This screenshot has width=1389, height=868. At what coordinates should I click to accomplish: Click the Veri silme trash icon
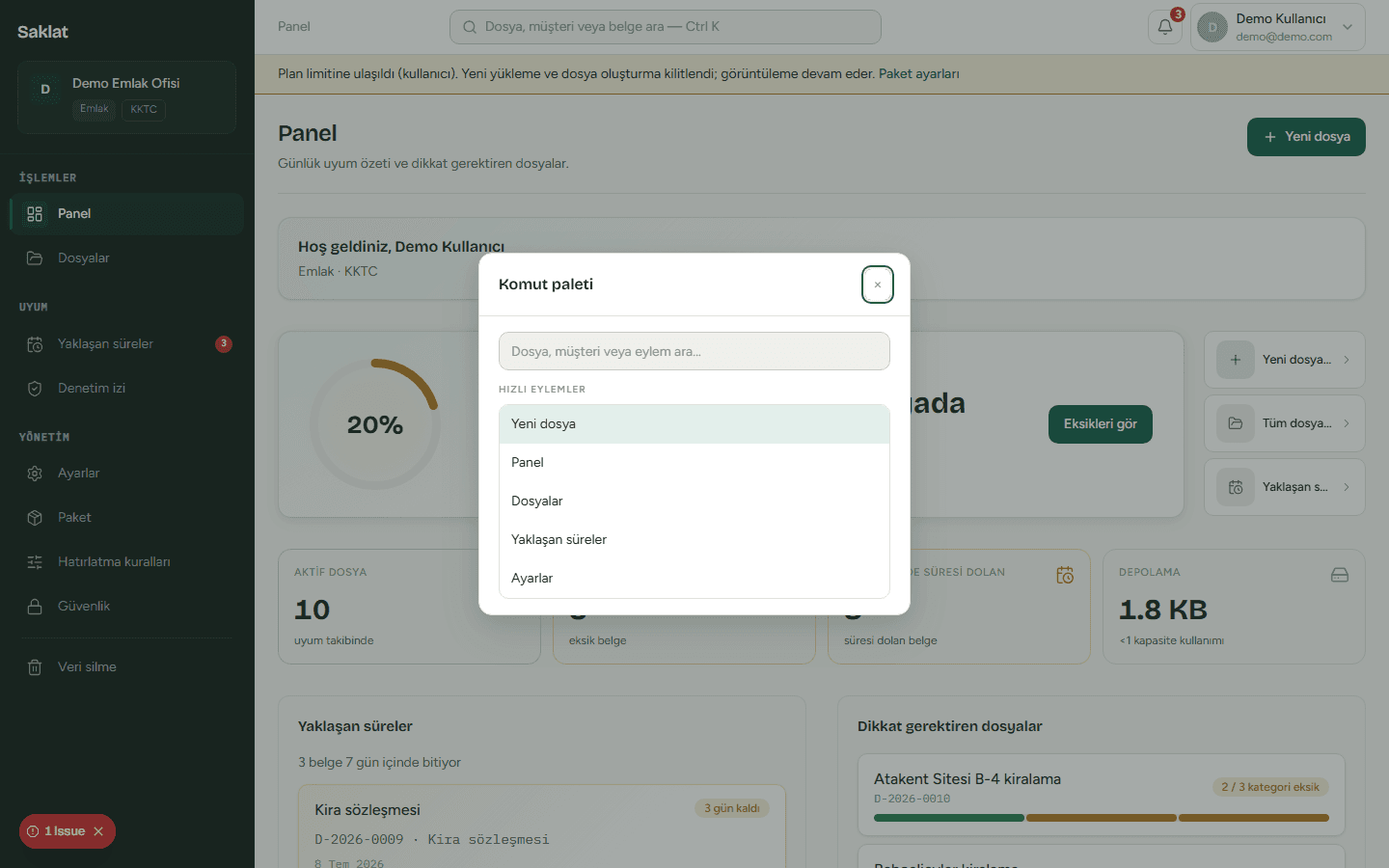pos(35,667)
